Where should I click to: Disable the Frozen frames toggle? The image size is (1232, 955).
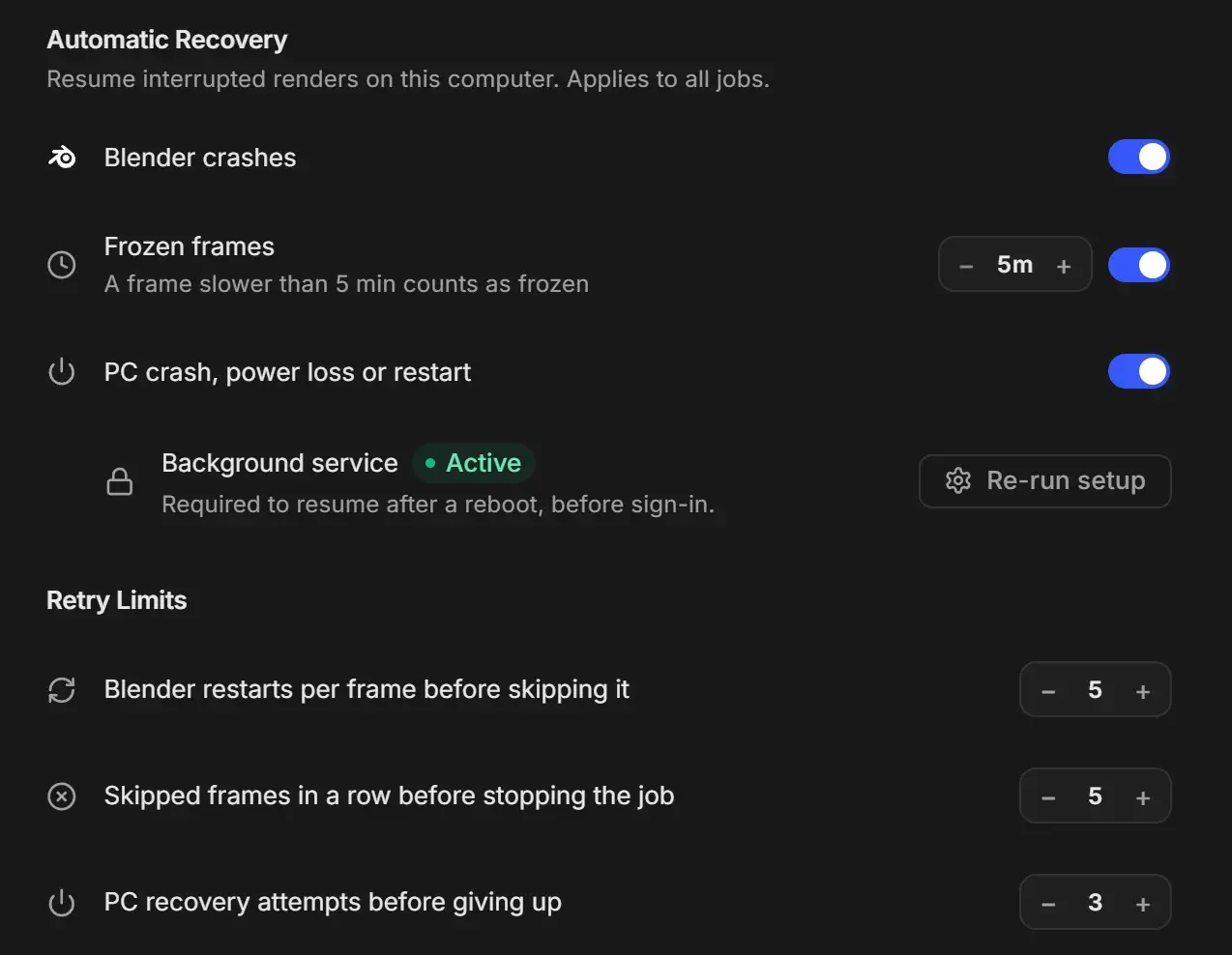pyautogui.click(x=1139, y=265)
